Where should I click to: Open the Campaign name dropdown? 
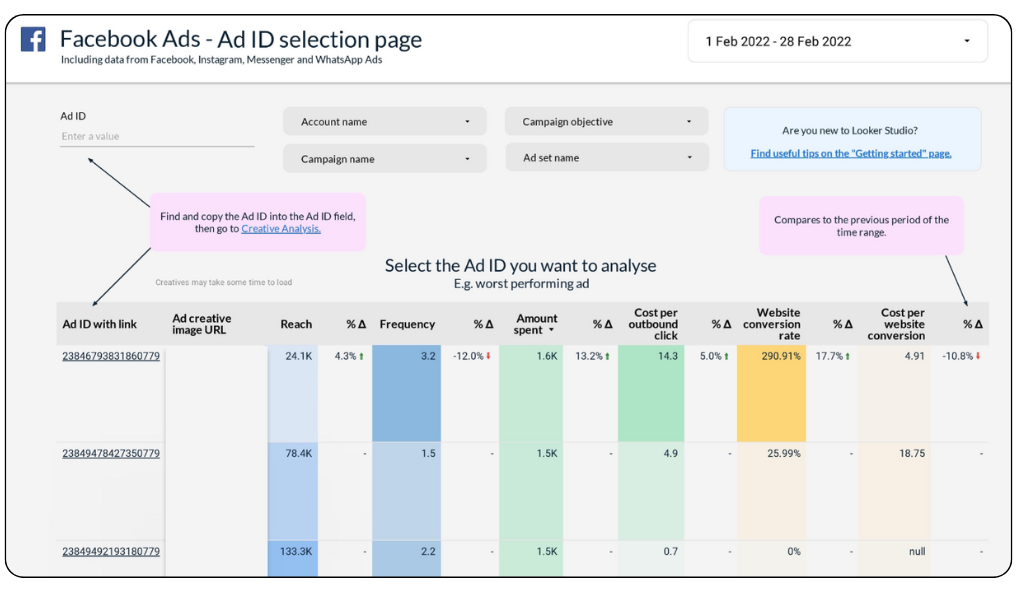coord(385,159)
